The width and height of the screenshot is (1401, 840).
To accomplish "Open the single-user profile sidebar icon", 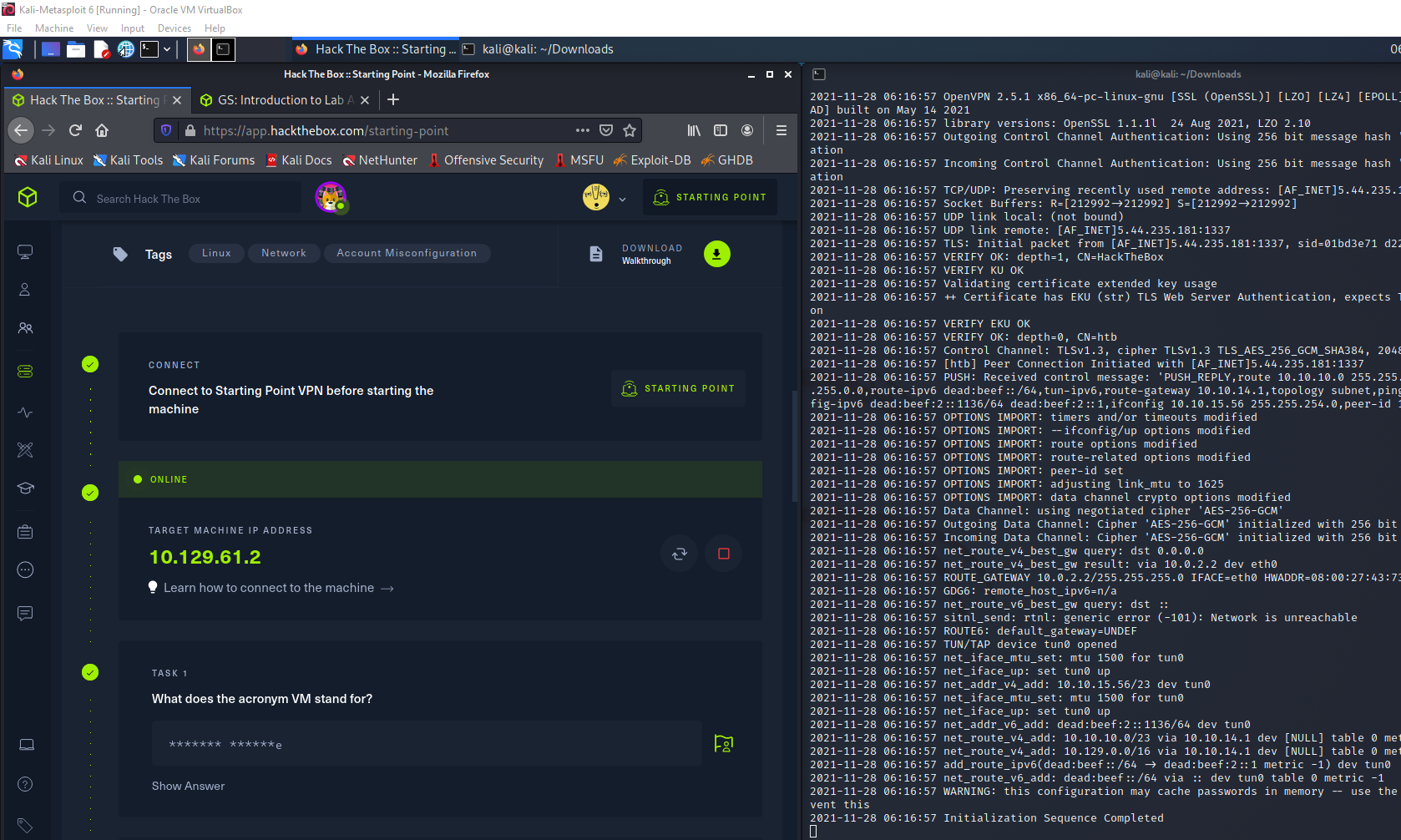I will point(25,290).
